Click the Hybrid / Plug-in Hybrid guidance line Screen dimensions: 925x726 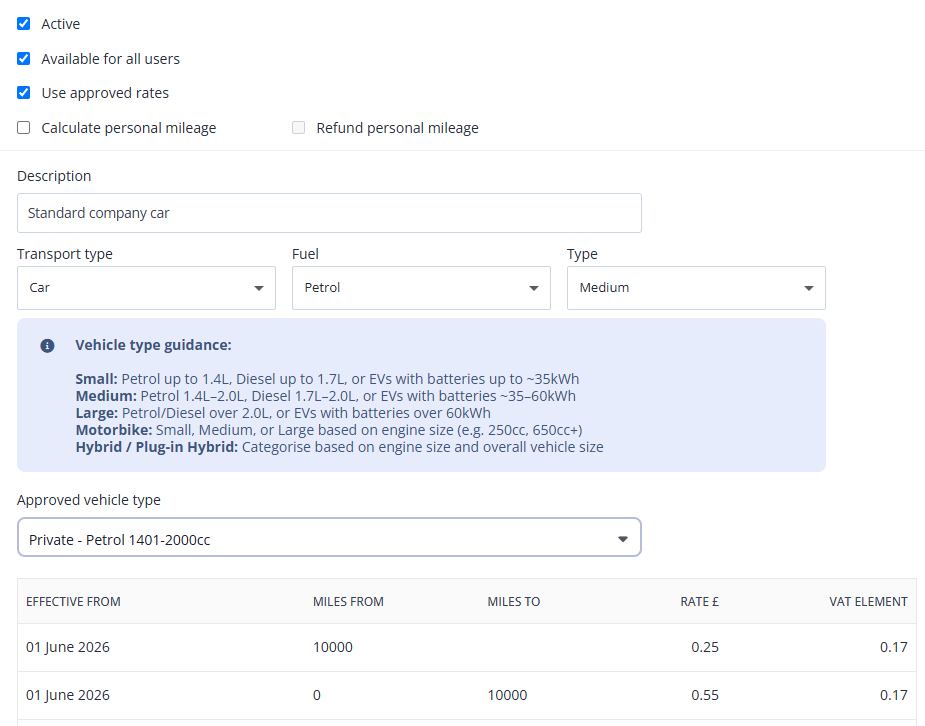coord(339,447)
